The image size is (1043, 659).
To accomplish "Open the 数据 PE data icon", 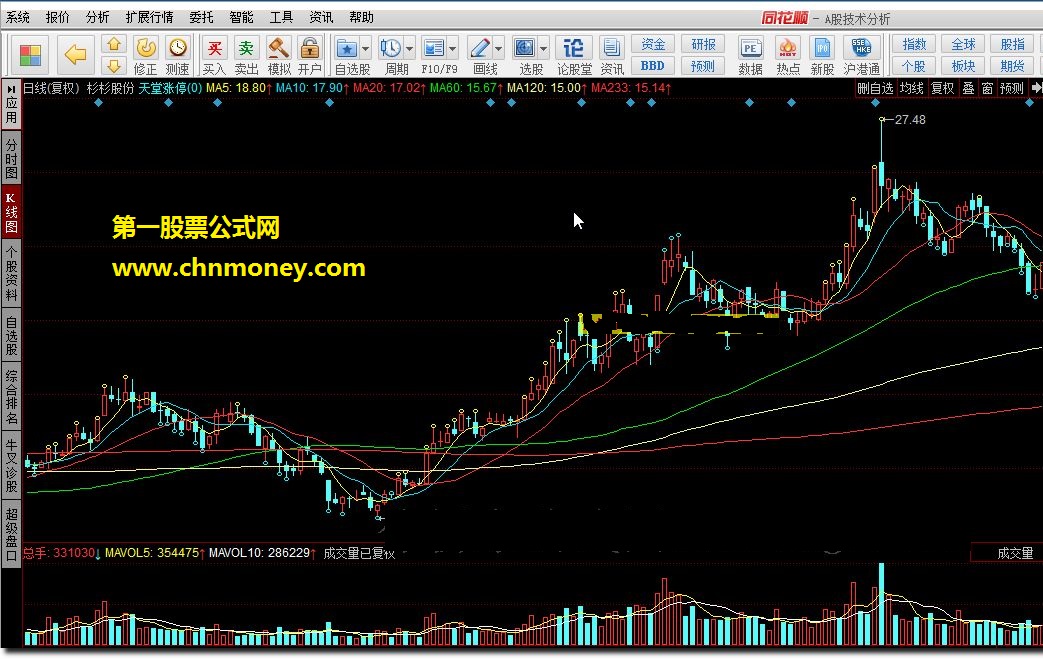I will click(750, 55).
